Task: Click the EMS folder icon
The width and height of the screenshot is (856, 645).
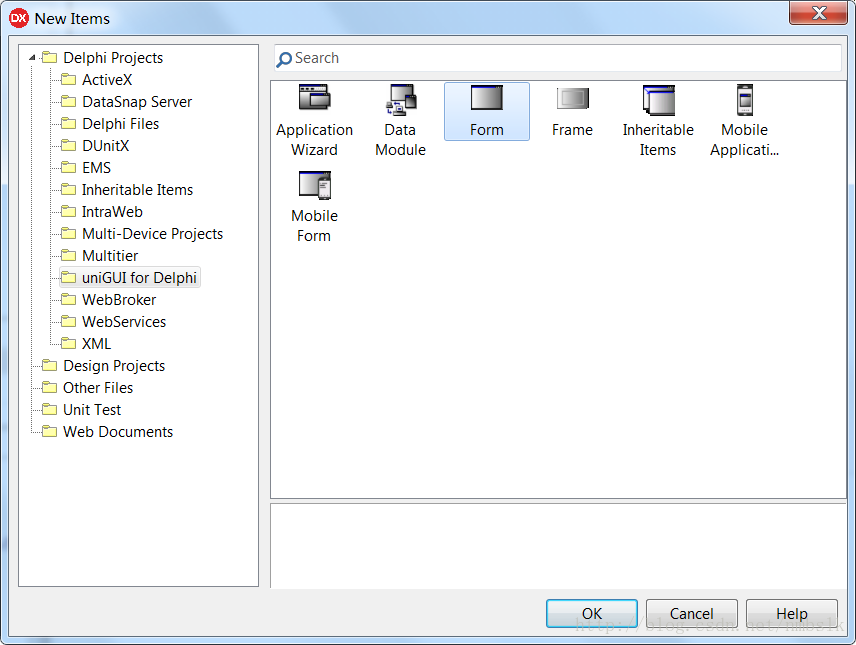Action: pos(69,167)
